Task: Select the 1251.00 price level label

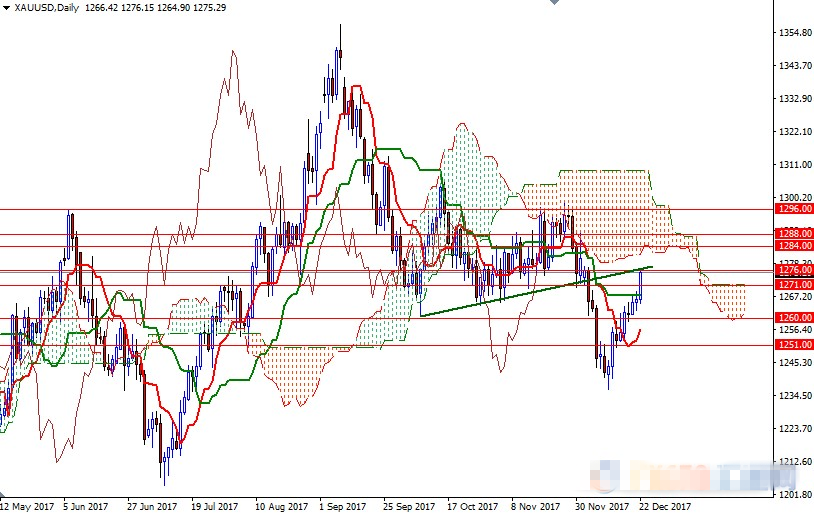Action: click(794, 345)
